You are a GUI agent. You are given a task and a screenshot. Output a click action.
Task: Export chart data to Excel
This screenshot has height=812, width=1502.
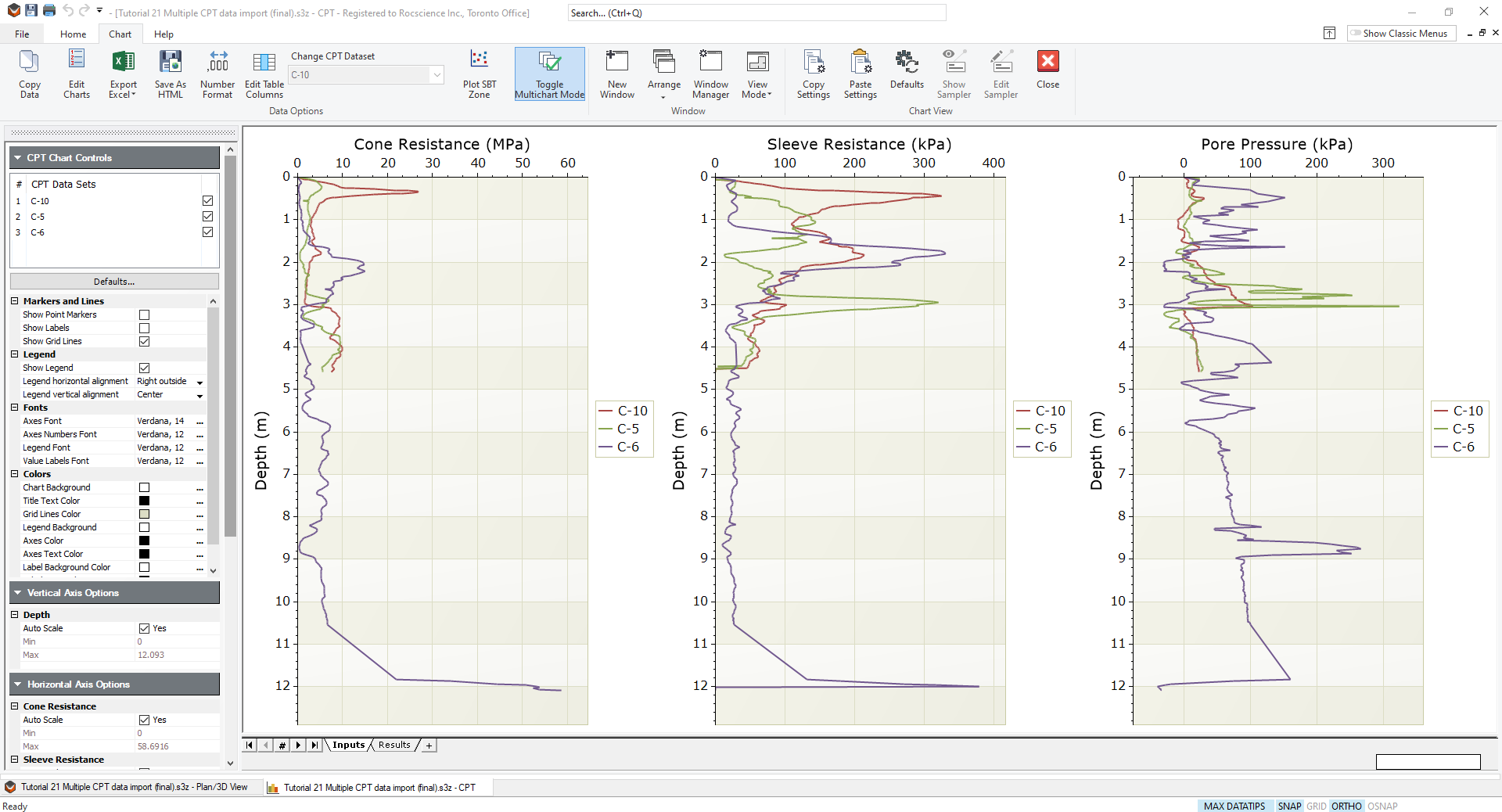[123, 74]
